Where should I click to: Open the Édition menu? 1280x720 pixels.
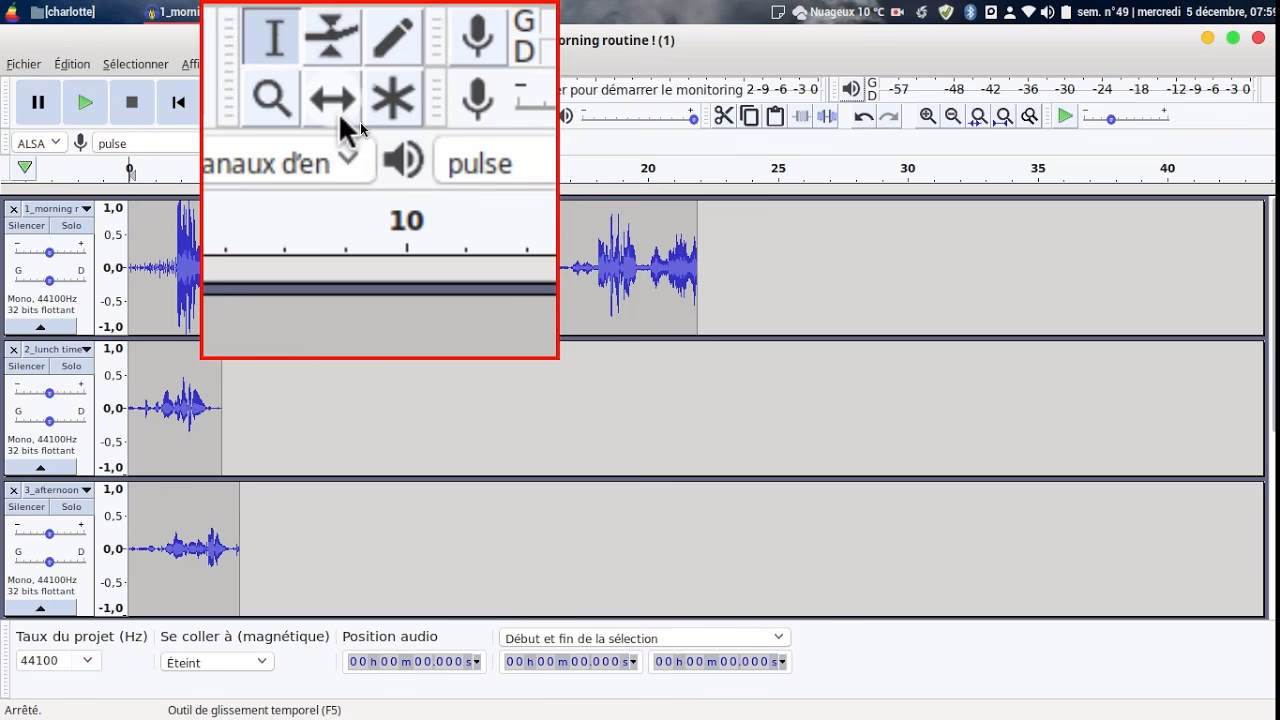[71, 63]
